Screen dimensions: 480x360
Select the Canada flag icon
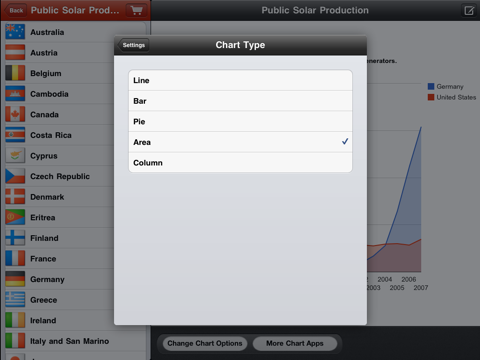click(x=15, y=115)
